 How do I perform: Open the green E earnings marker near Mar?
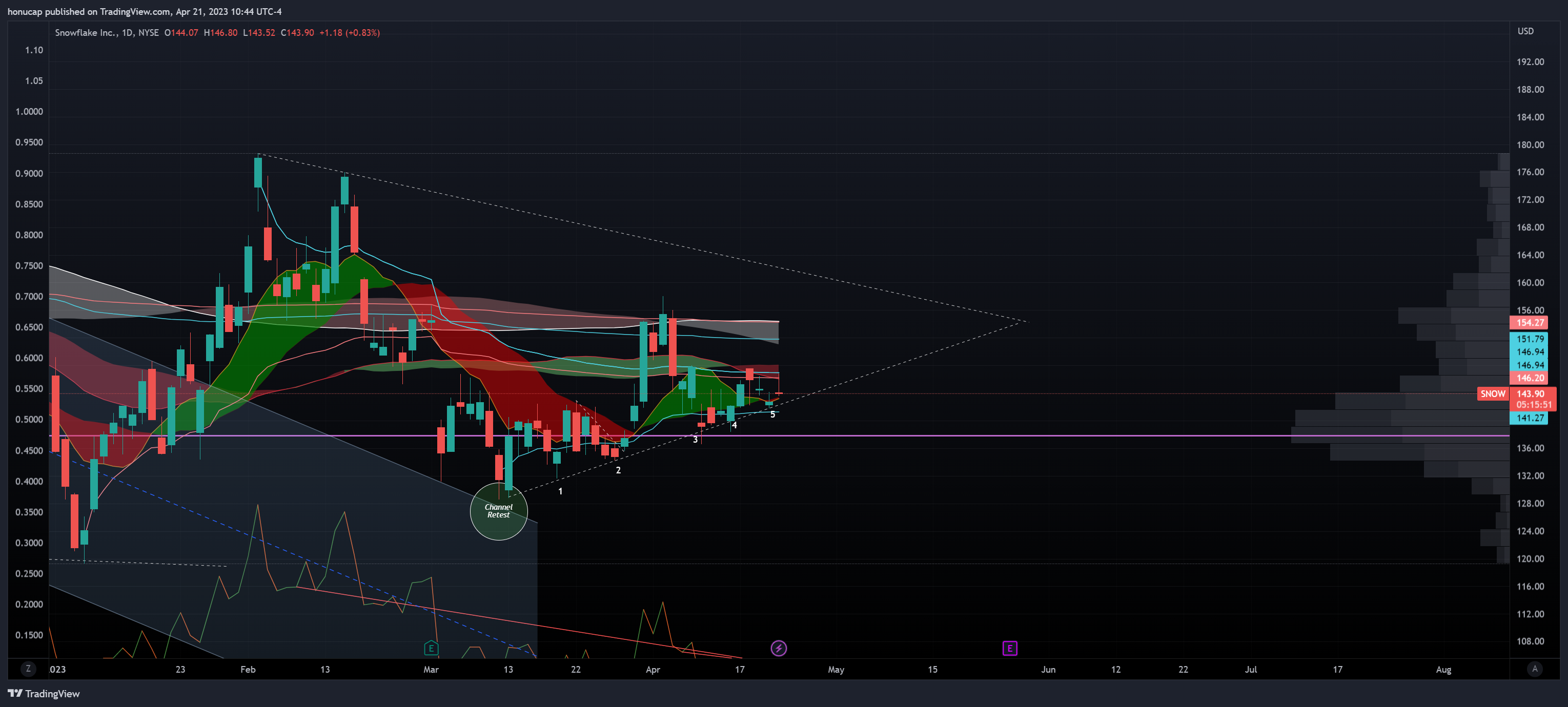[431, 648]
